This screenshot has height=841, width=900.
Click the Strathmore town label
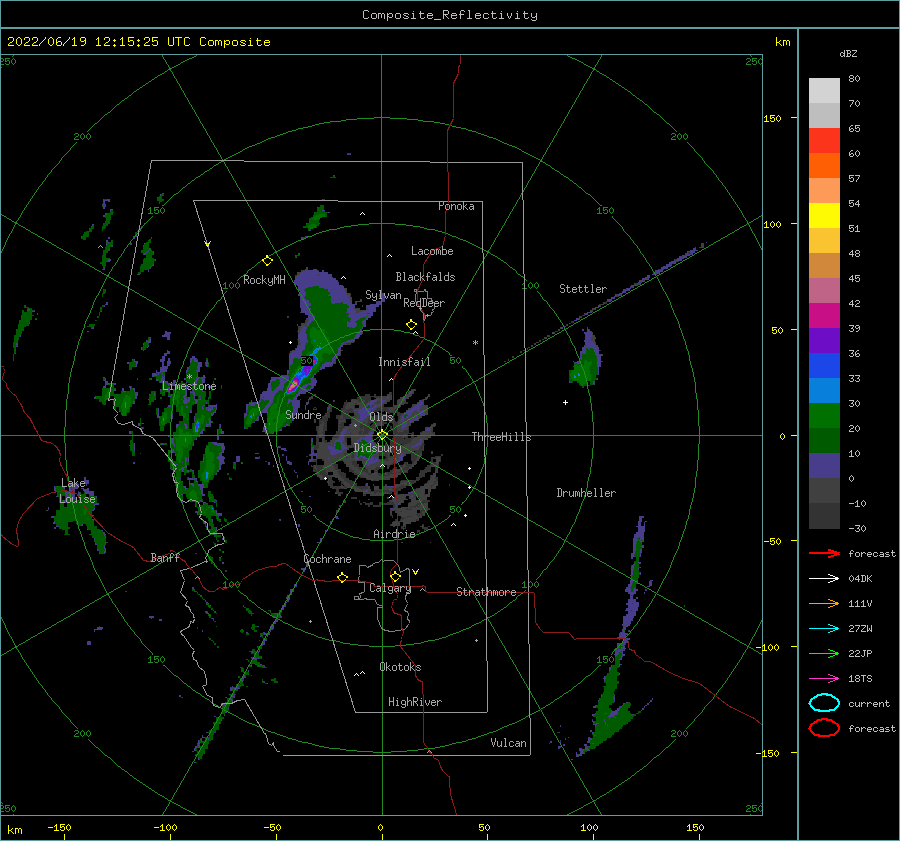[486, 592]
